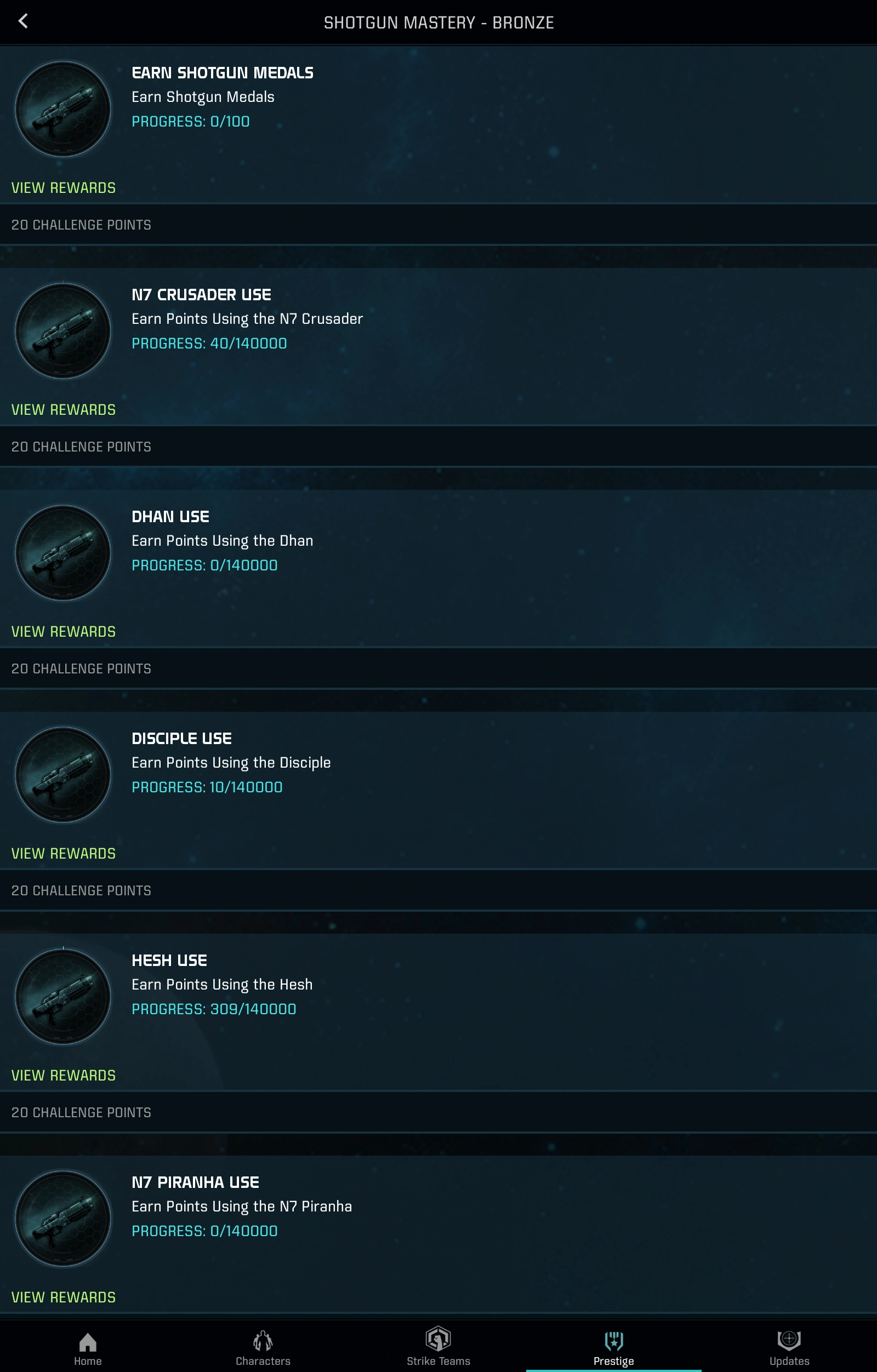
Task: Tap the N7 Crusader Use shotgun badge
Action: tap(63, 331)
